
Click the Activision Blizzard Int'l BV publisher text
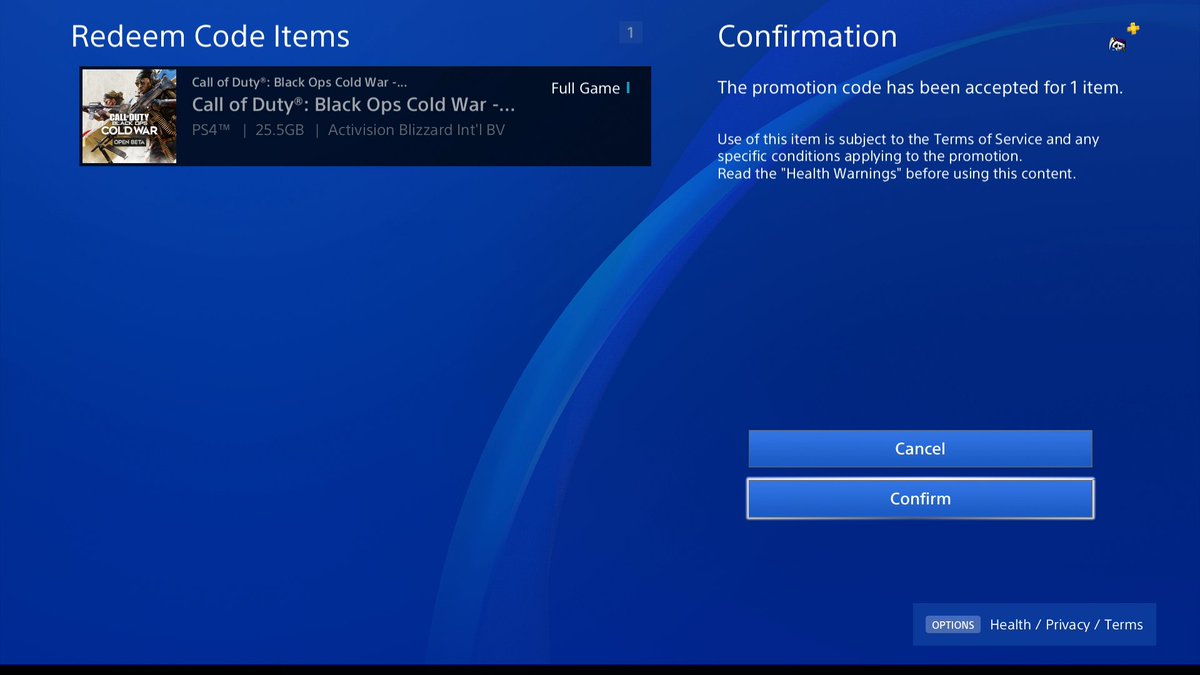pyautogui.click(x=416, y=130)
